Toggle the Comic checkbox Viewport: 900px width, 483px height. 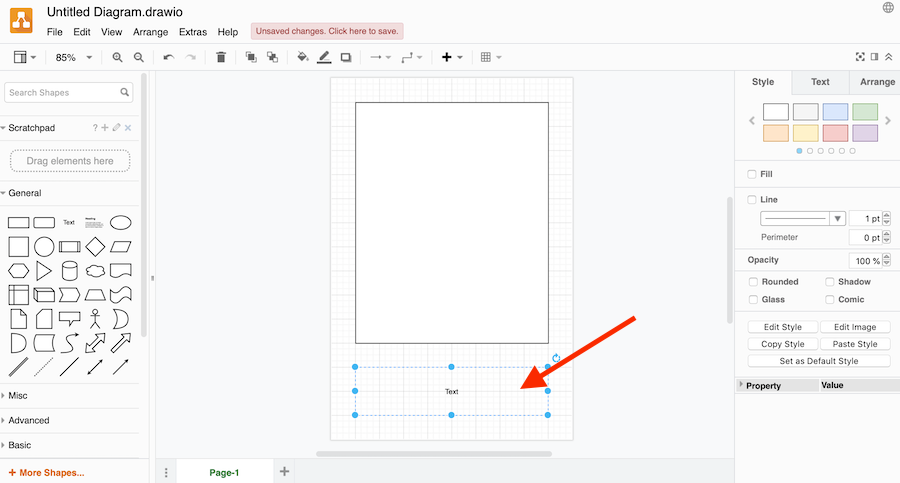(x=829, y=299)
